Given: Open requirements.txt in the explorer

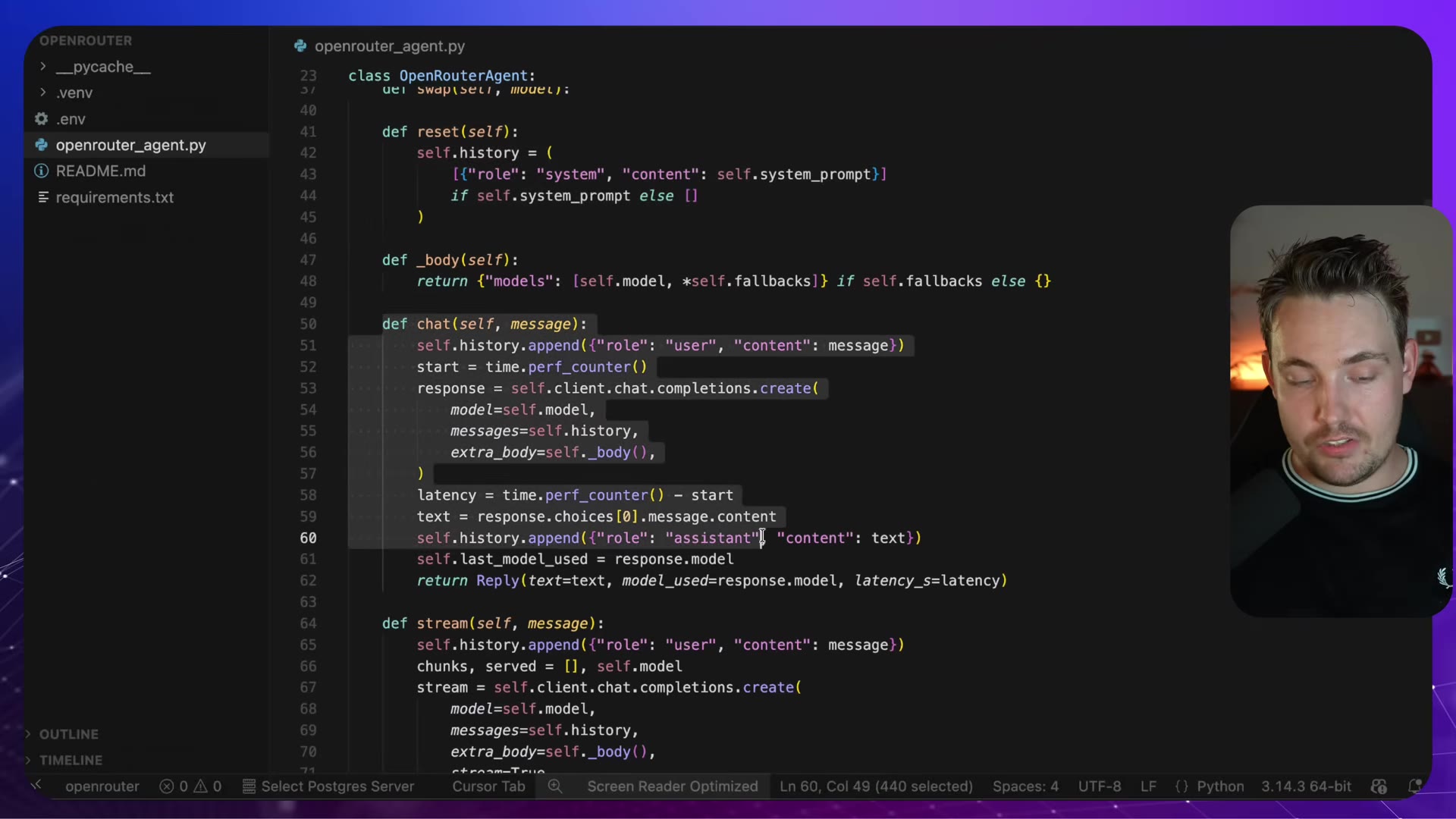Looking at the screenshot, I should click(115, 197).
